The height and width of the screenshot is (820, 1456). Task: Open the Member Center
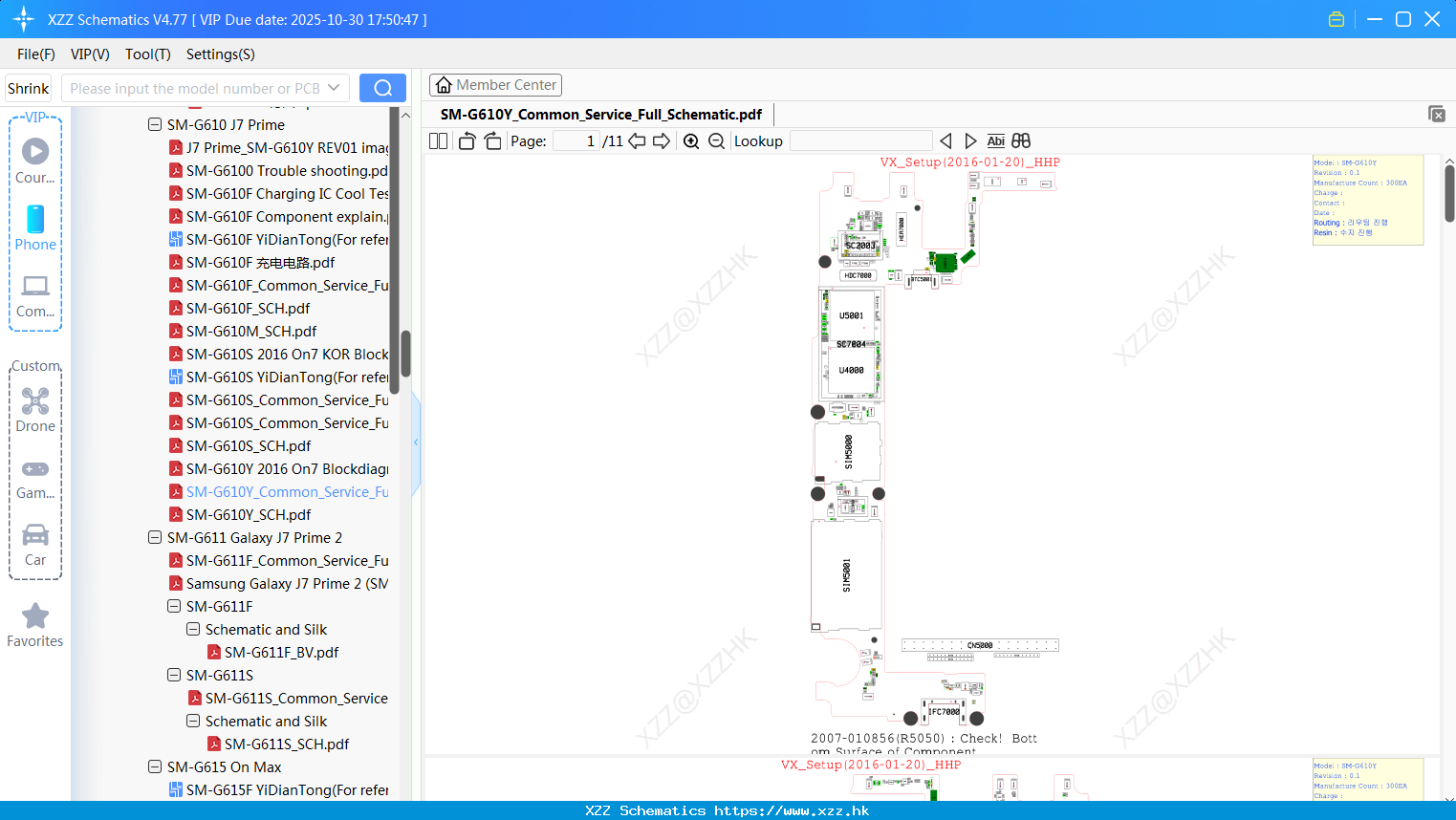click(495, 85)
